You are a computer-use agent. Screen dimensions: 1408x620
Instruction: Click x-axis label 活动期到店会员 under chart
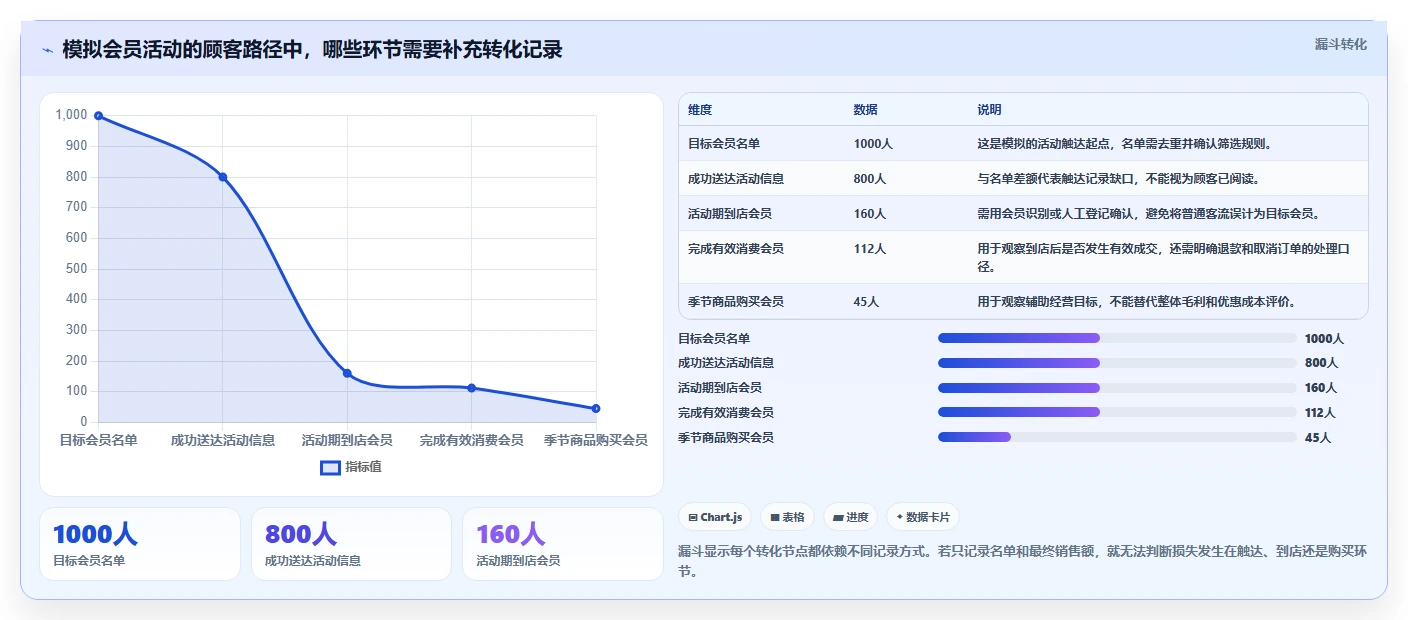coord(347,440)
